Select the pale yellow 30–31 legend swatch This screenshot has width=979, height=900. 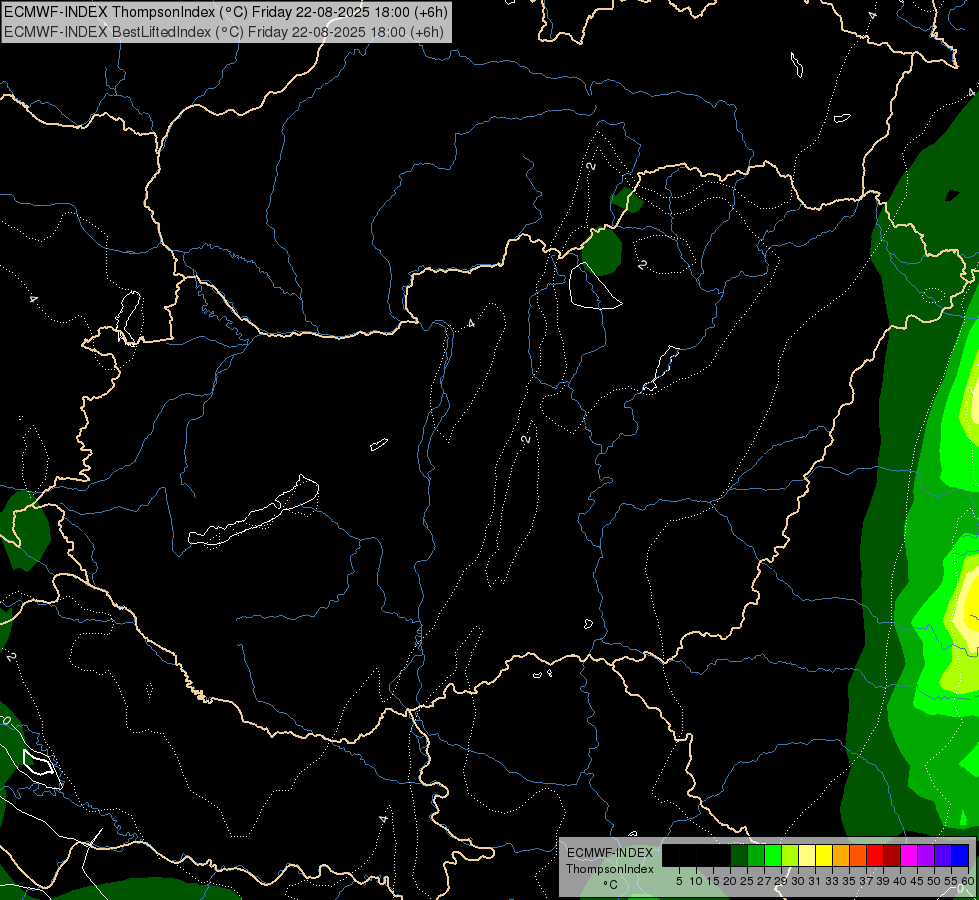tap(807, 855)
